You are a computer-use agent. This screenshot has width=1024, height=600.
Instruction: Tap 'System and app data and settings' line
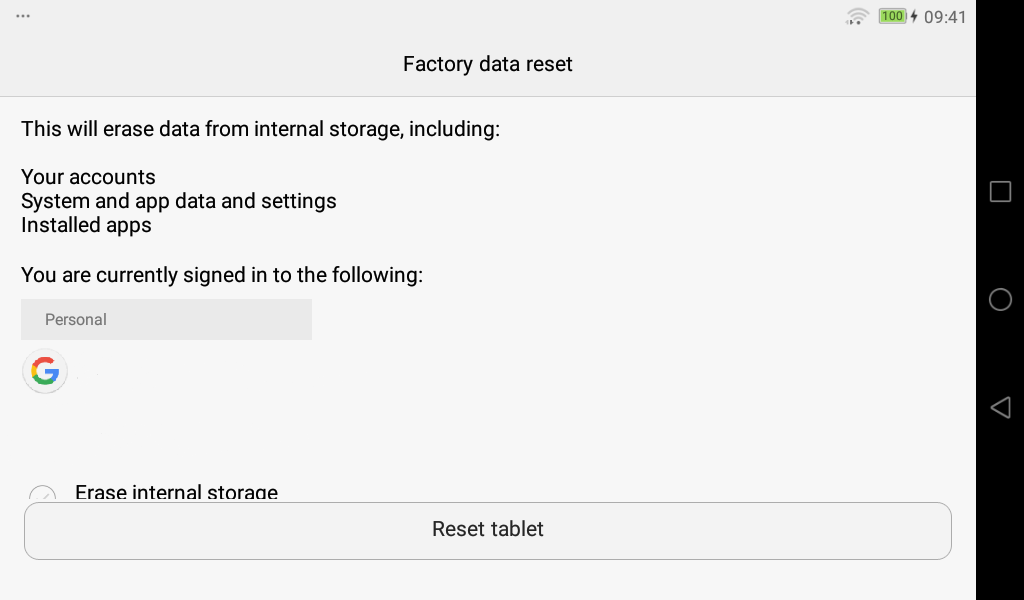(178, 201)
